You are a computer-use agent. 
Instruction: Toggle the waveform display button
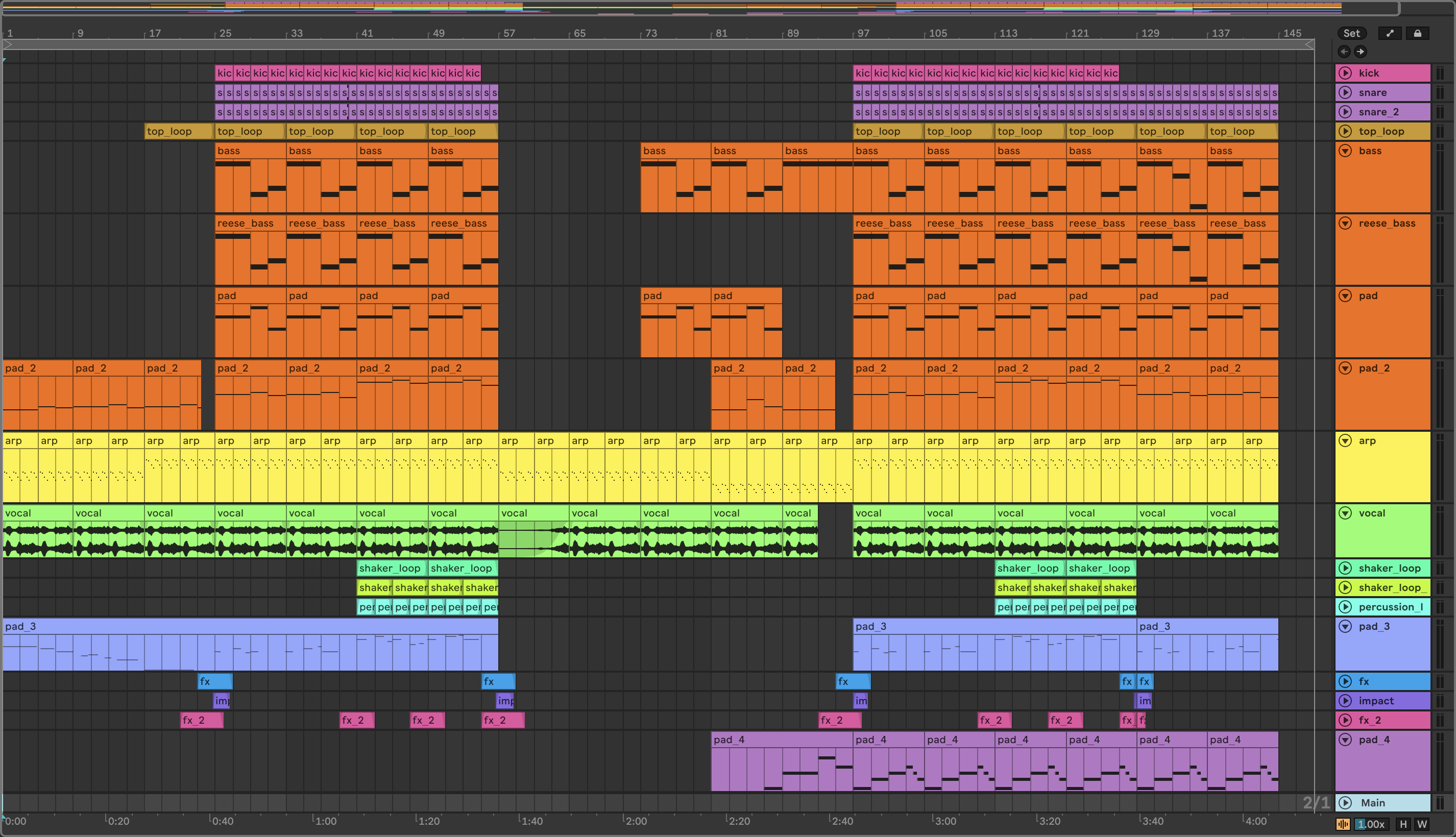(1343, 824)
